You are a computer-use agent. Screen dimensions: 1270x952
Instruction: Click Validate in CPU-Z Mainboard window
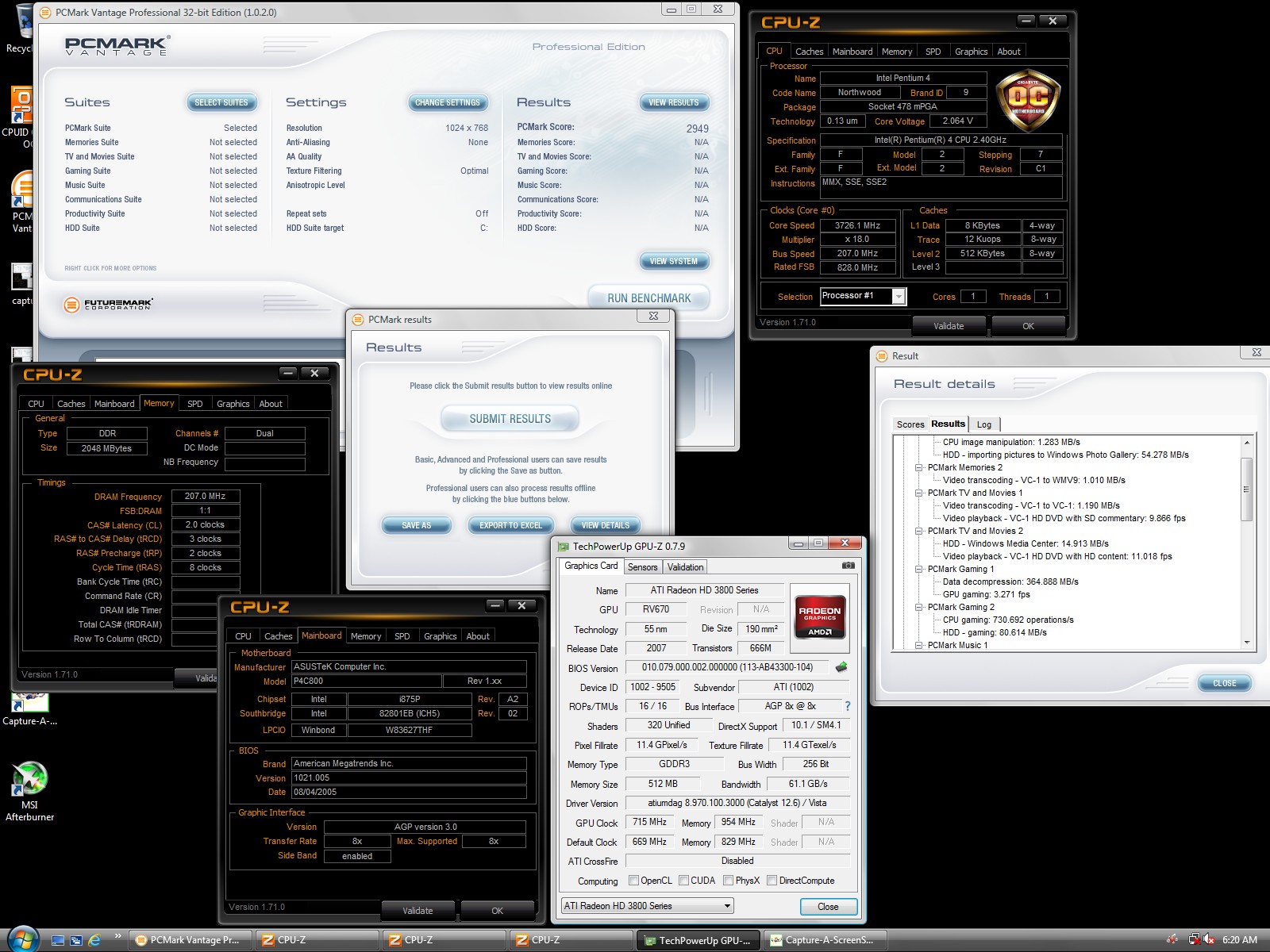tap(418, 911)
